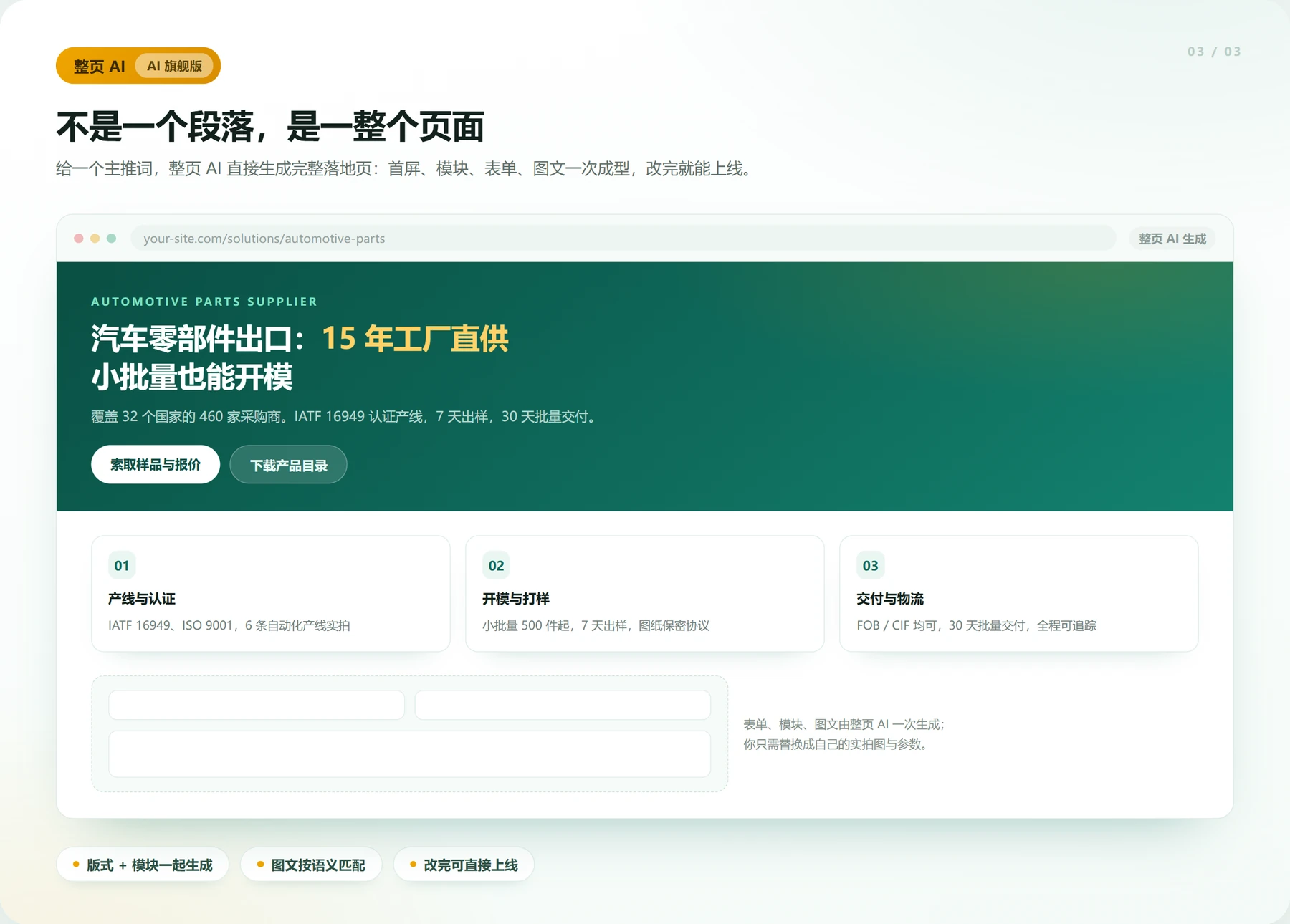Viewport: 1290px width, 924px height.
Task: Open the 交付与物流 card title
Action: pyautogui.click(x=890, y=598)
